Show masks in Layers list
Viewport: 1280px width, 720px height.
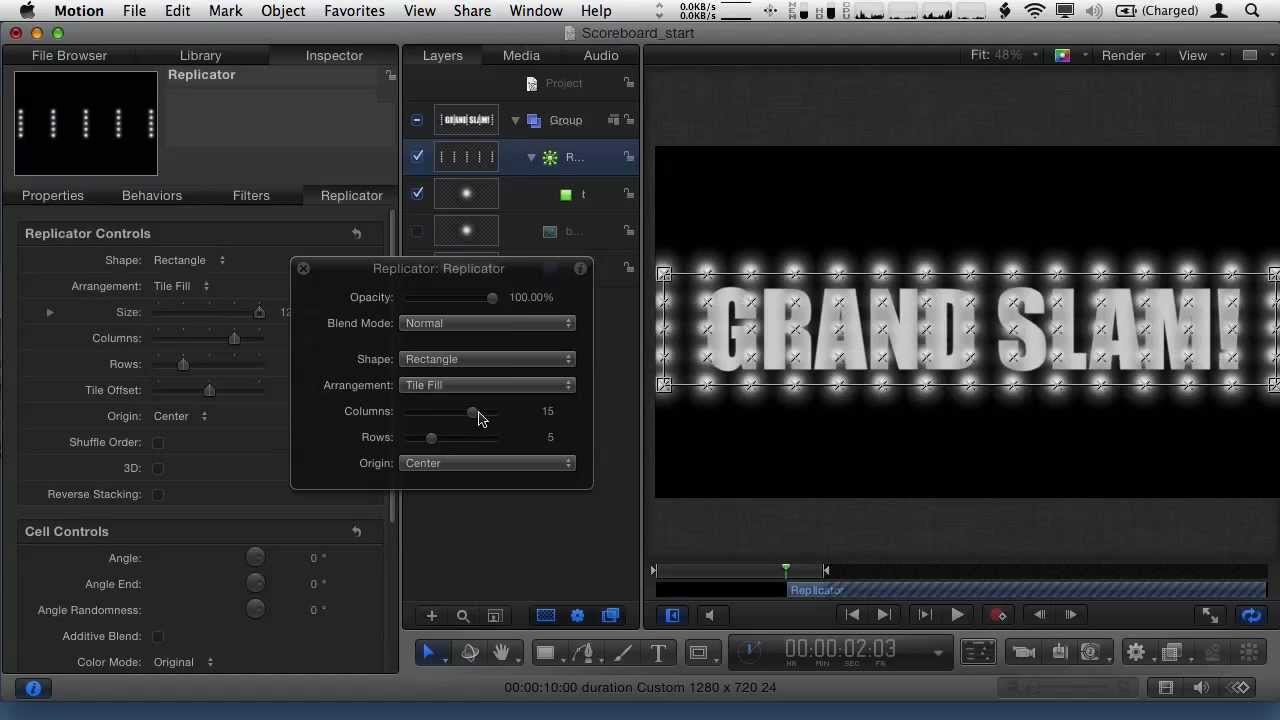[x=546, y=616]
